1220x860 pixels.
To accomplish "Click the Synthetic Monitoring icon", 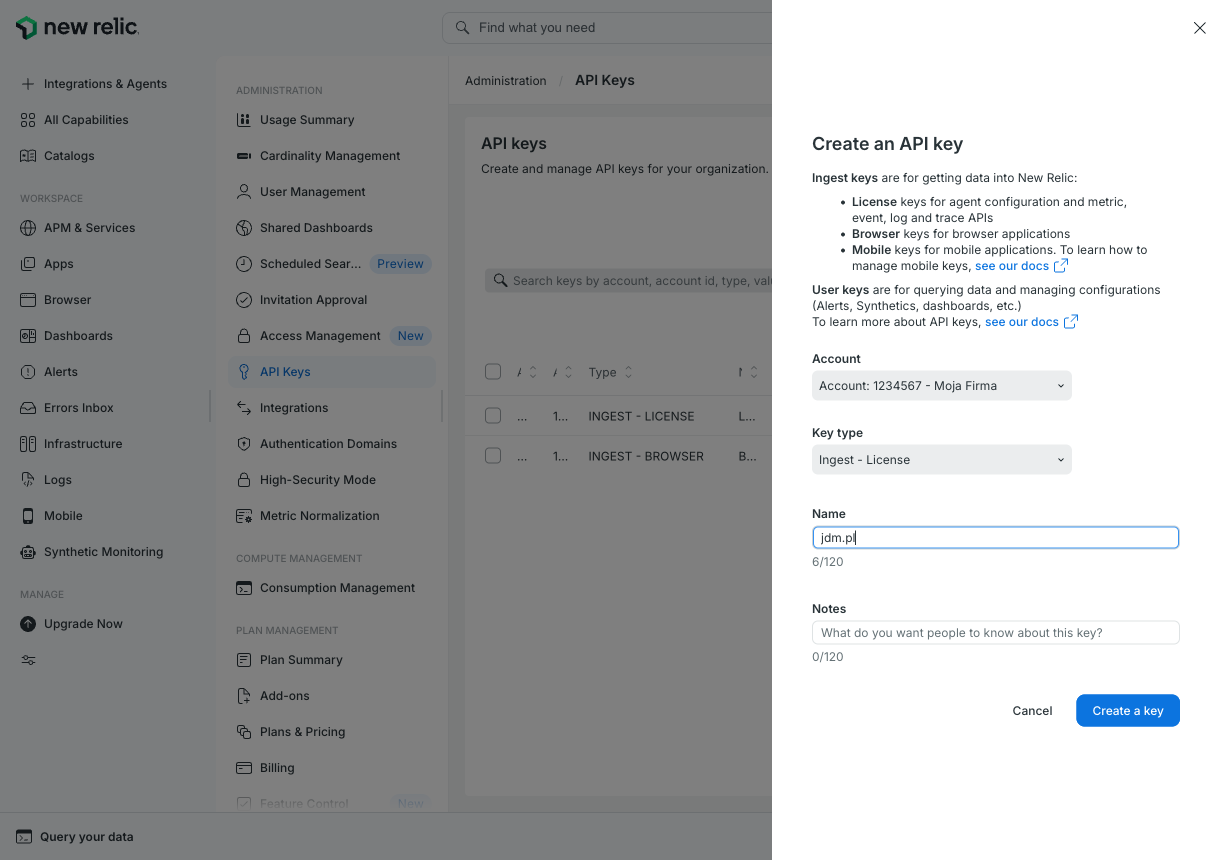I will (x=28, y=552).
